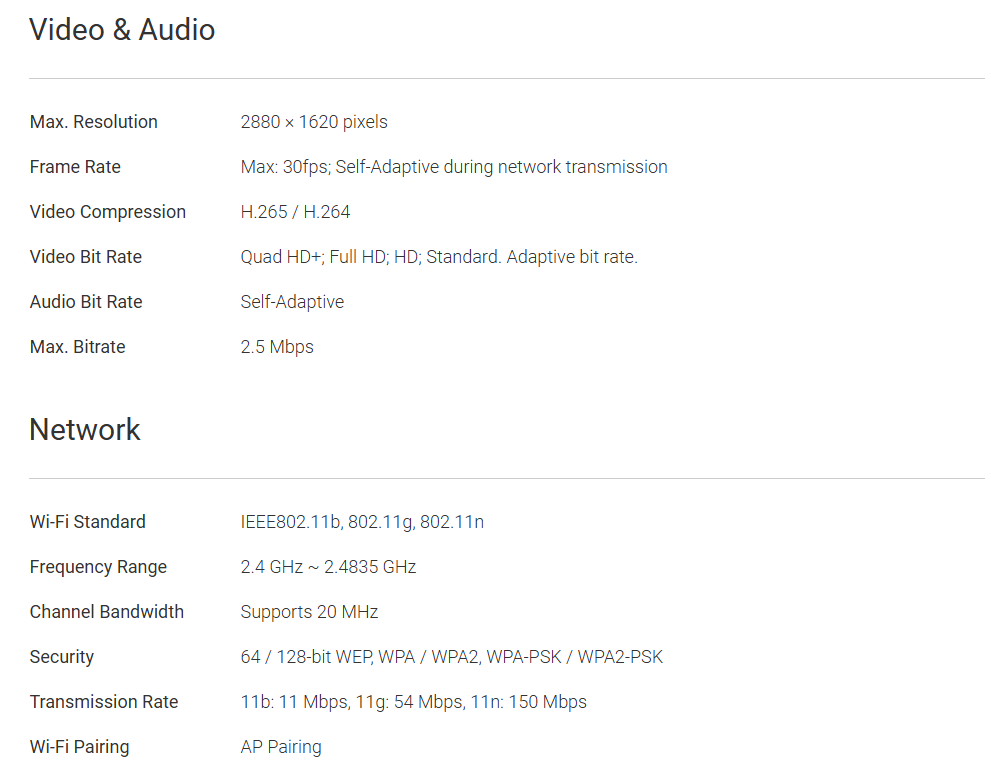
Task: Click the Video Bit Rate label
Action: 86,257
